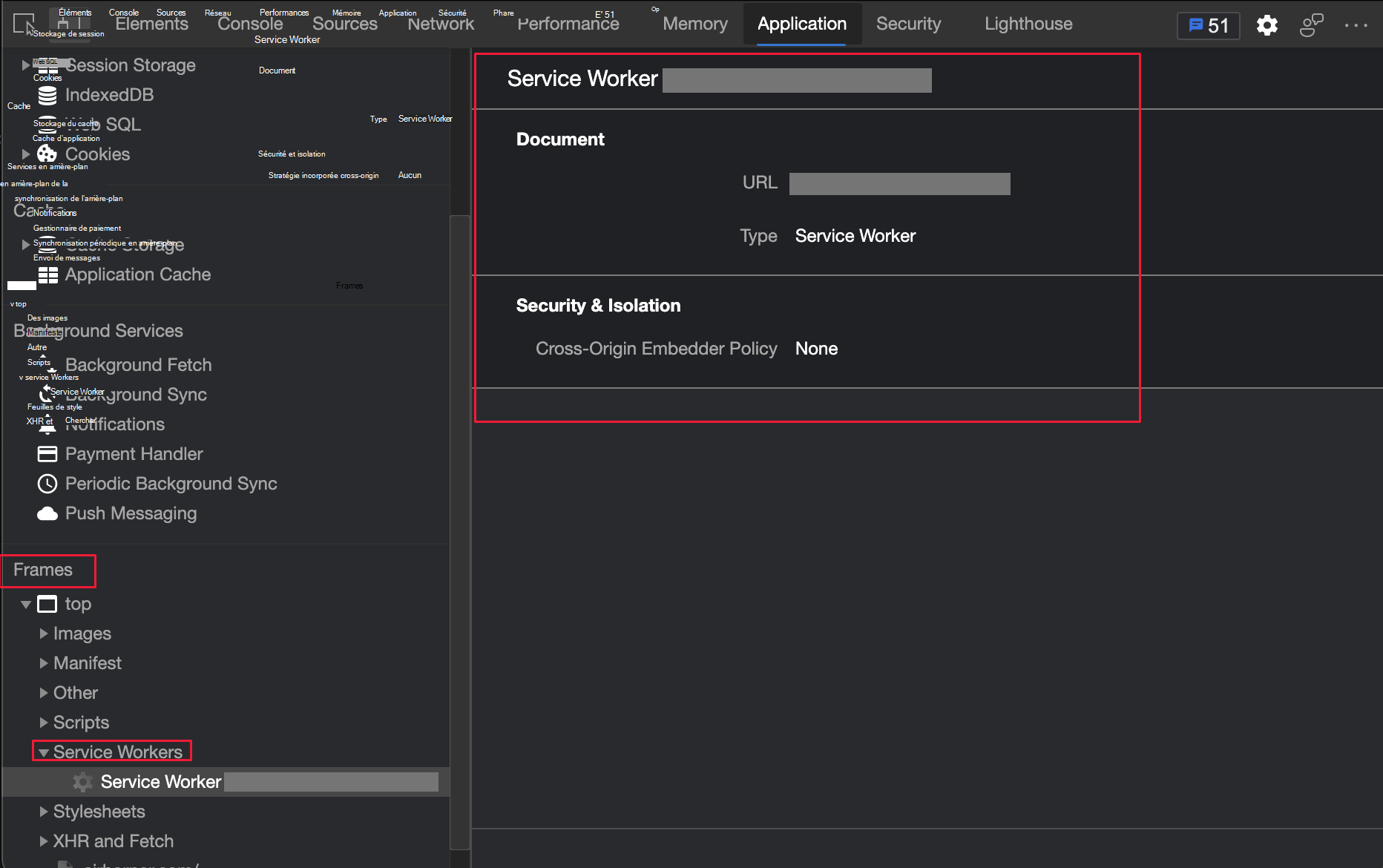
Task: Click the Periodic Background Sync clock icon
Action: (x=47, y=484)
